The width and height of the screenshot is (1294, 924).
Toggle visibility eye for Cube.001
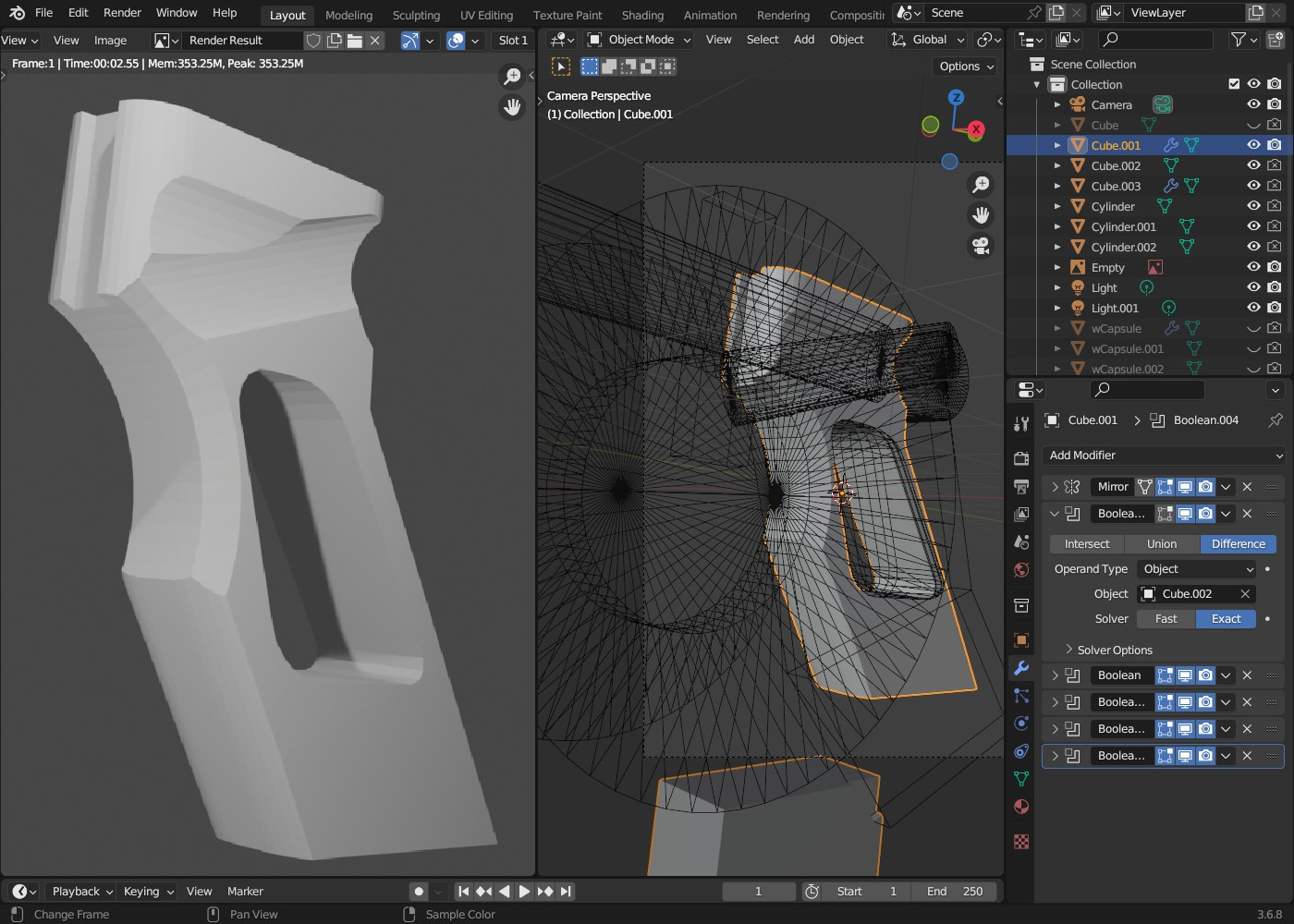coord(1253,145)
